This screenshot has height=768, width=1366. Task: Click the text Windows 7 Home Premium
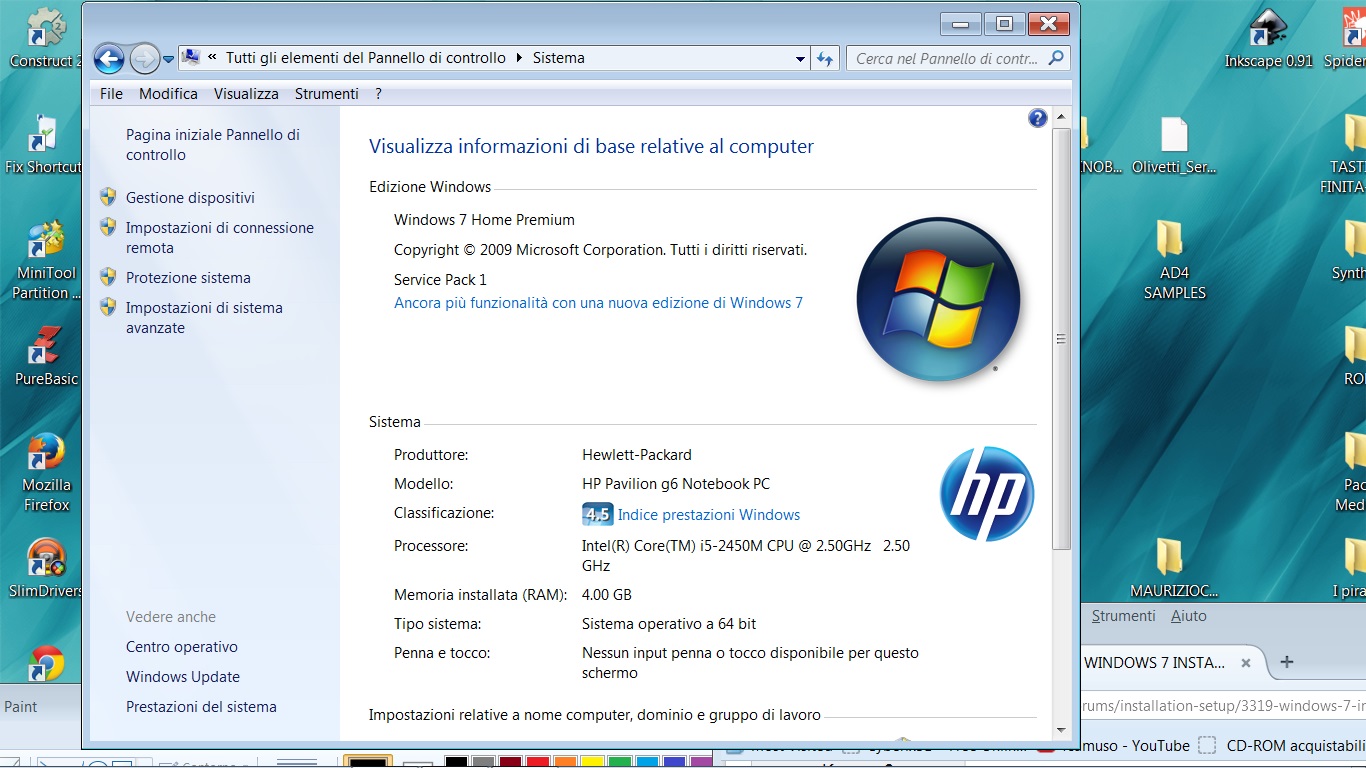point(484,219)
